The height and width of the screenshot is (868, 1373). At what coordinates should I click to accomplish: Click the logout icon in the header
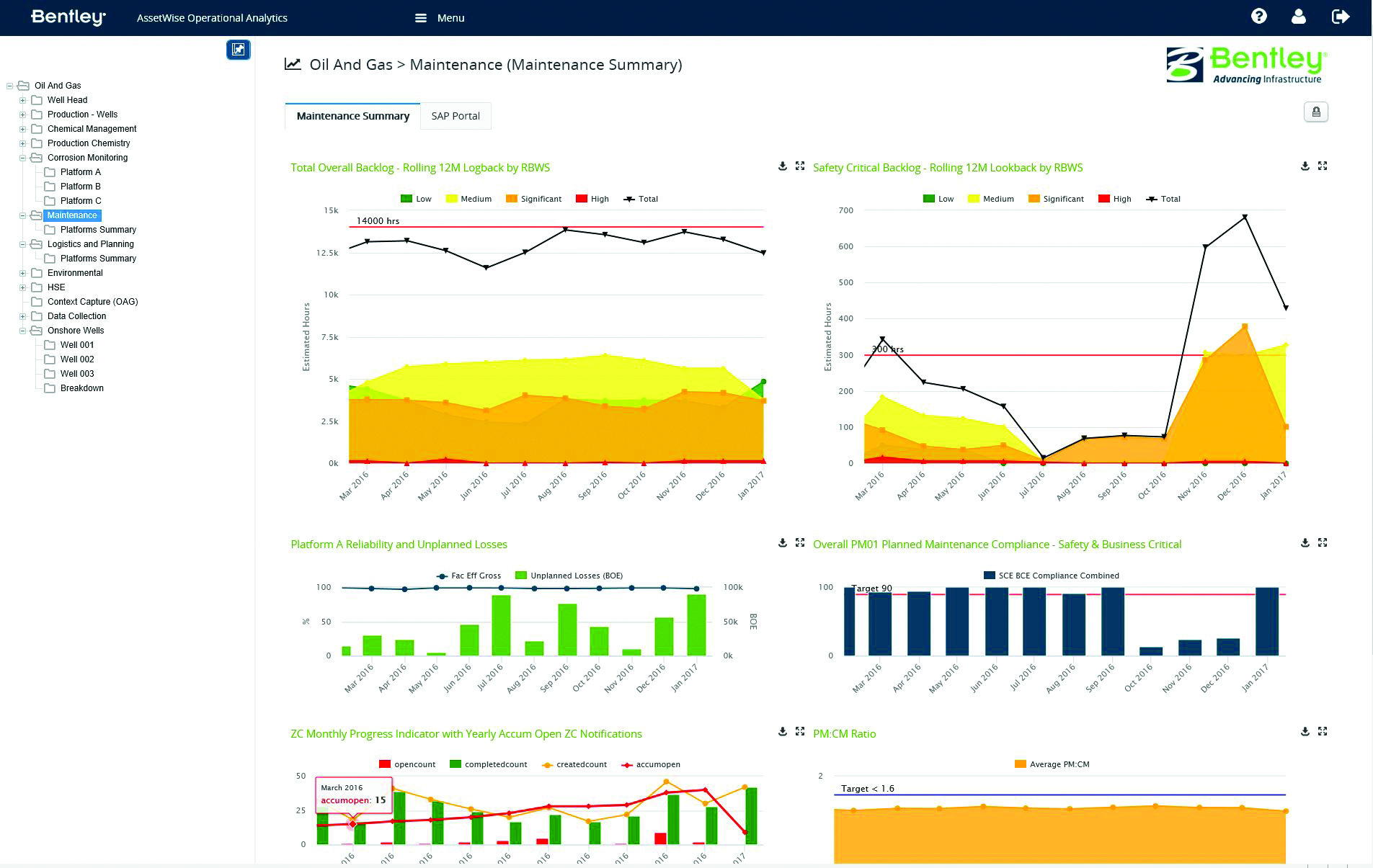tap(1341, 16)
